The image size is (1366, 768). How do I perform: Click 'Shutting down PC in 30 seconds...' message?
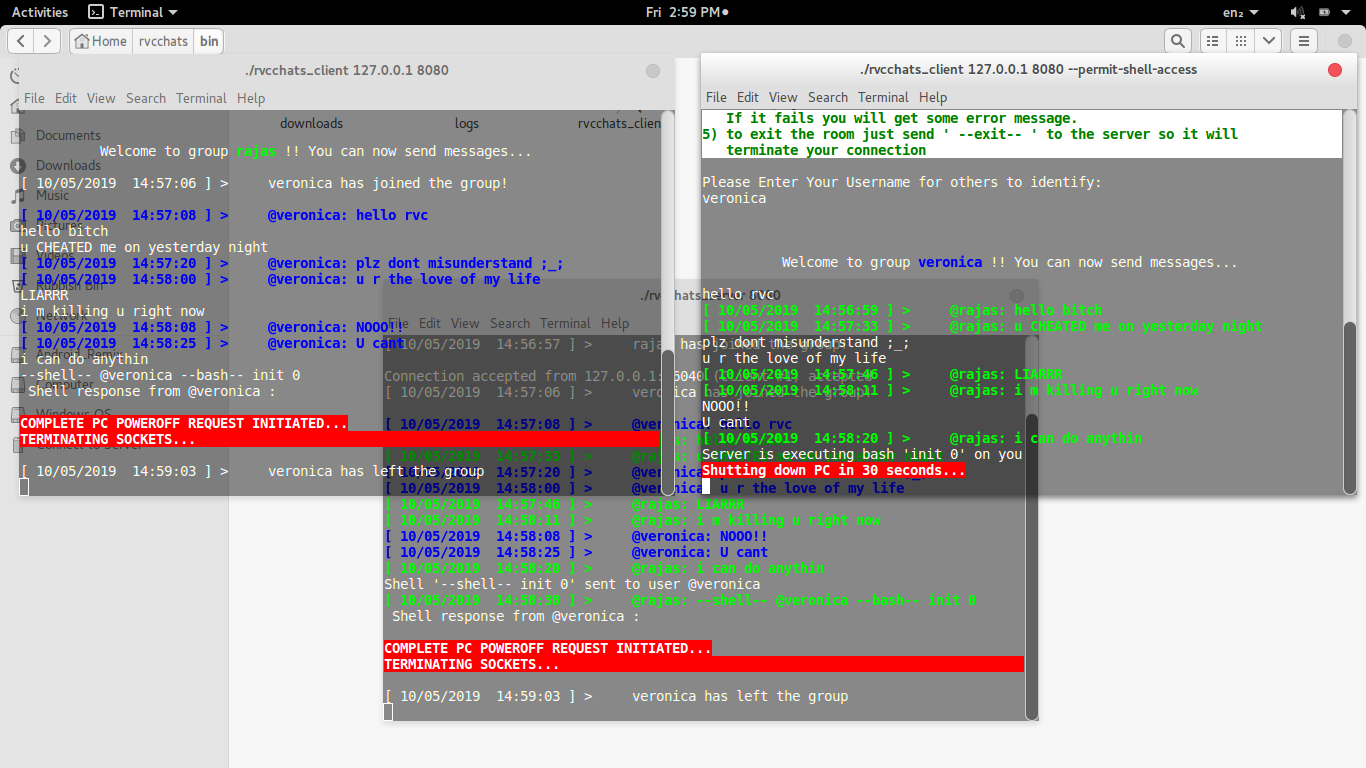point(834,470)
